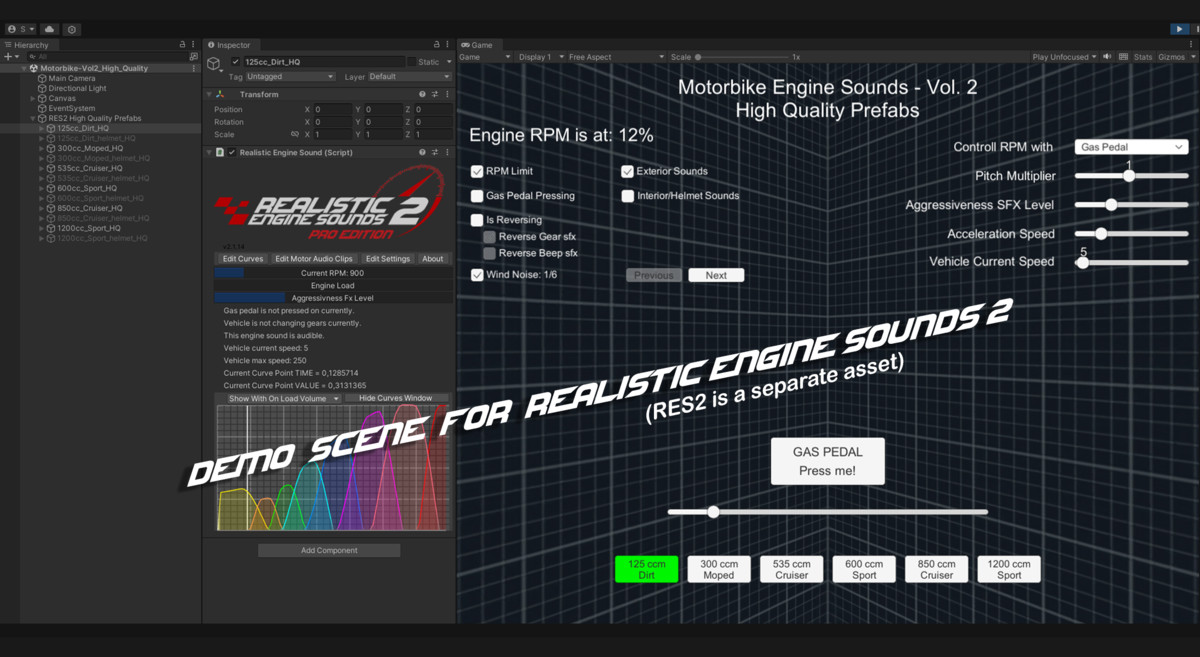Open the Controll RPM with dropdown
The image size is (1200, 657).
(1131, 146)
